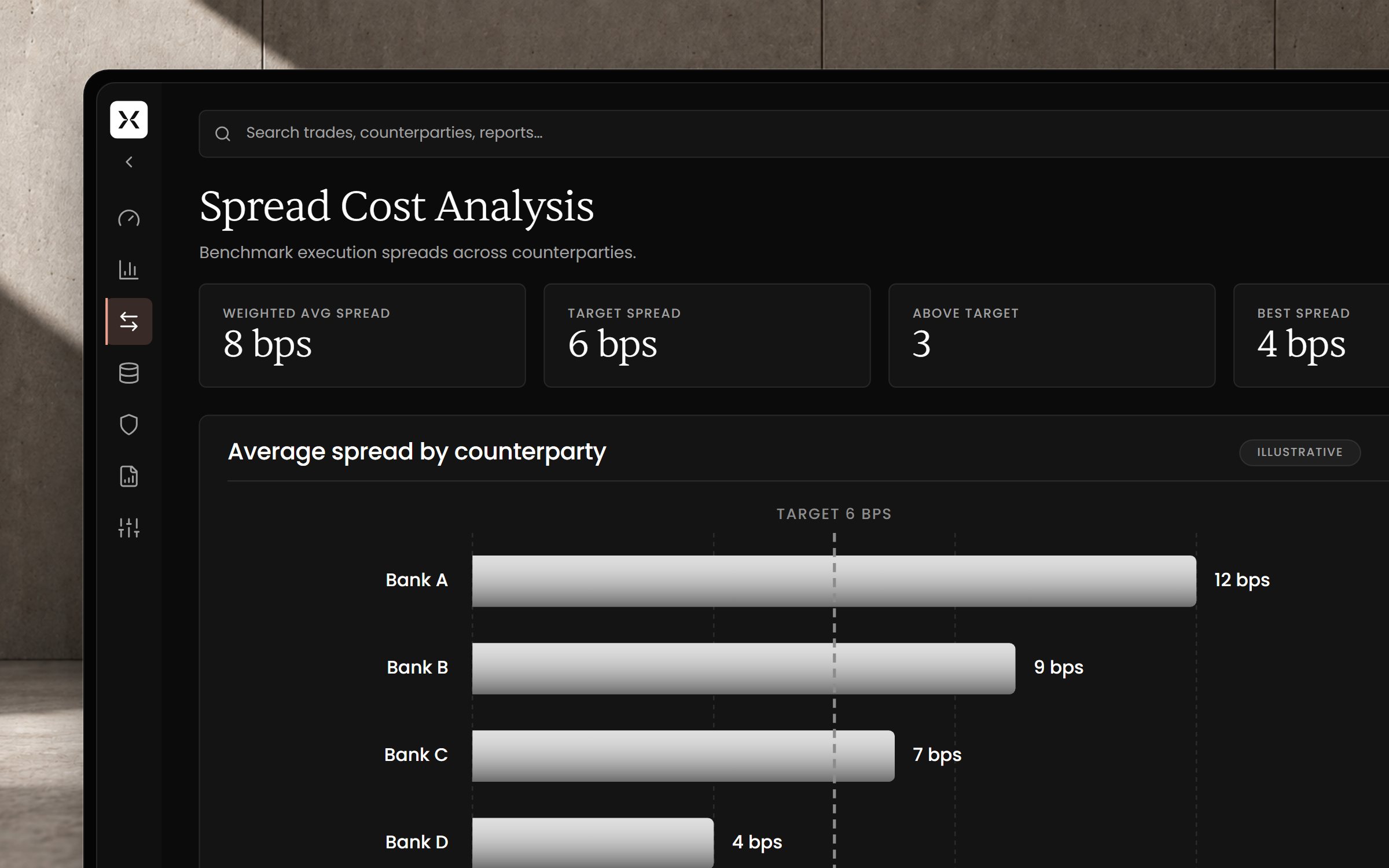This screenshot has height=868, width=1389.
Task: Click the '7 bps' value label
Action: (937, 755)
